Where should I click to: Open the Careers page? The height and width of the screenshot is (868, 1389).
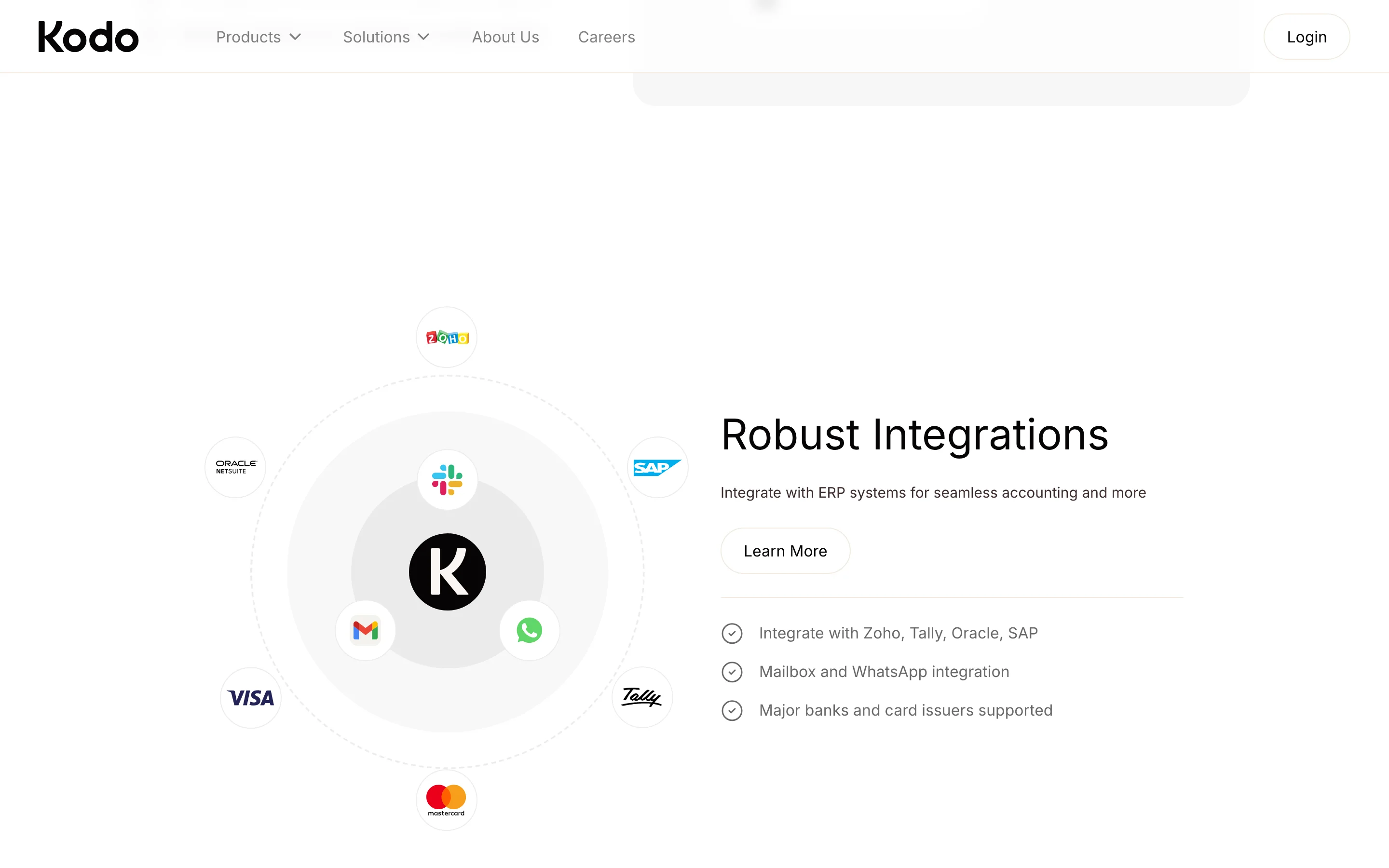(606, 37)
